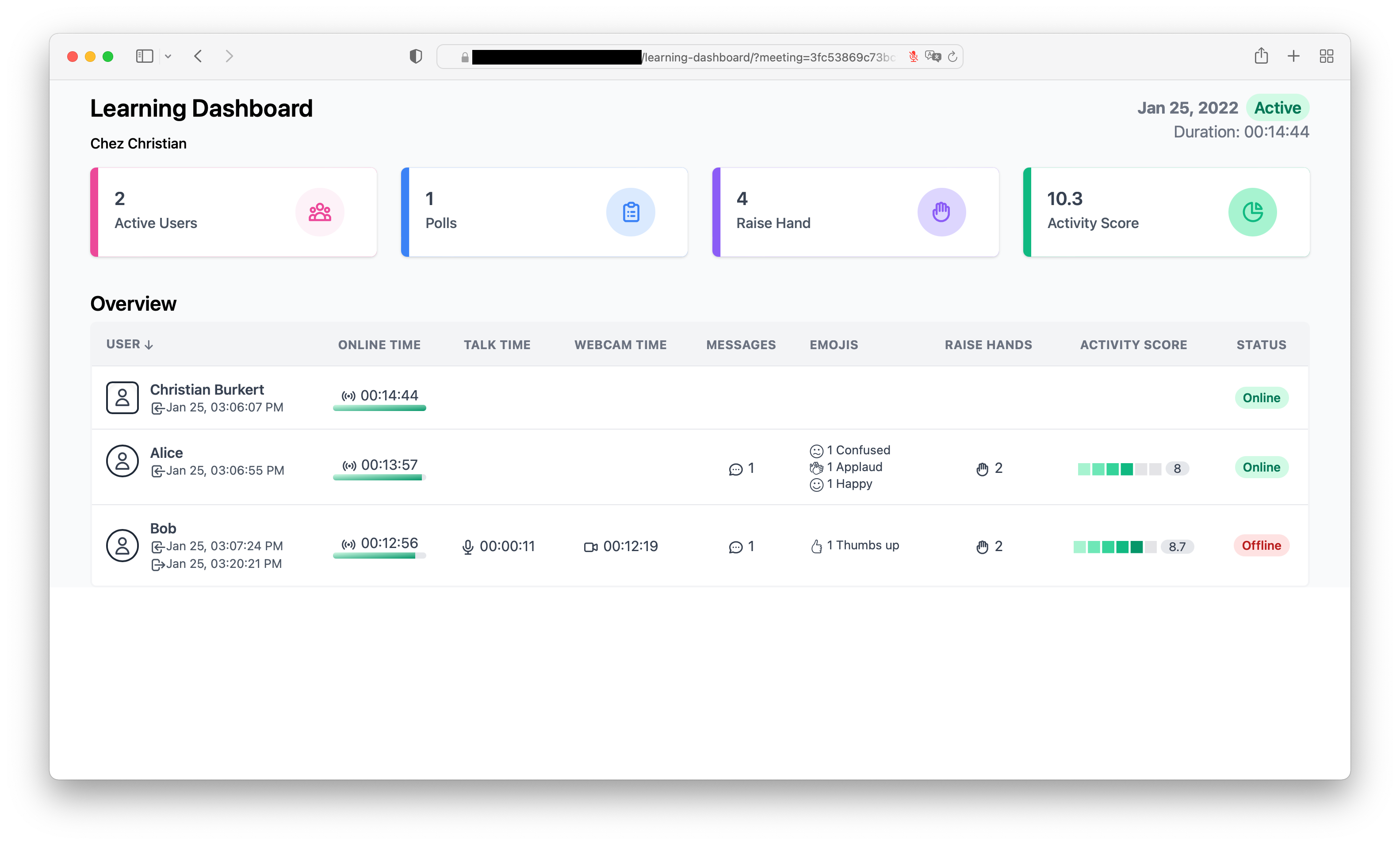Viewport: 1400px width, 845px height.
Task: Click the Activity Score pie chart icon
Action: (1252, 212)
